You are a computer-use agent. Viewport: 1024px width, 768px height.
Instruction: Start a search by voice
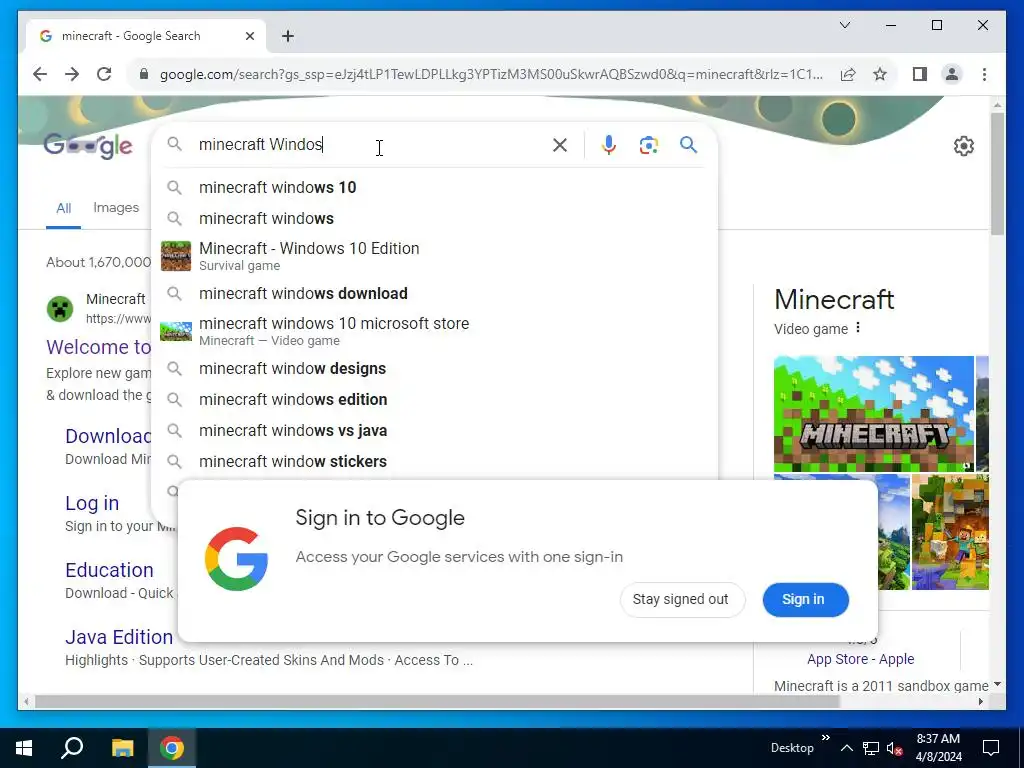pos(609,145)
